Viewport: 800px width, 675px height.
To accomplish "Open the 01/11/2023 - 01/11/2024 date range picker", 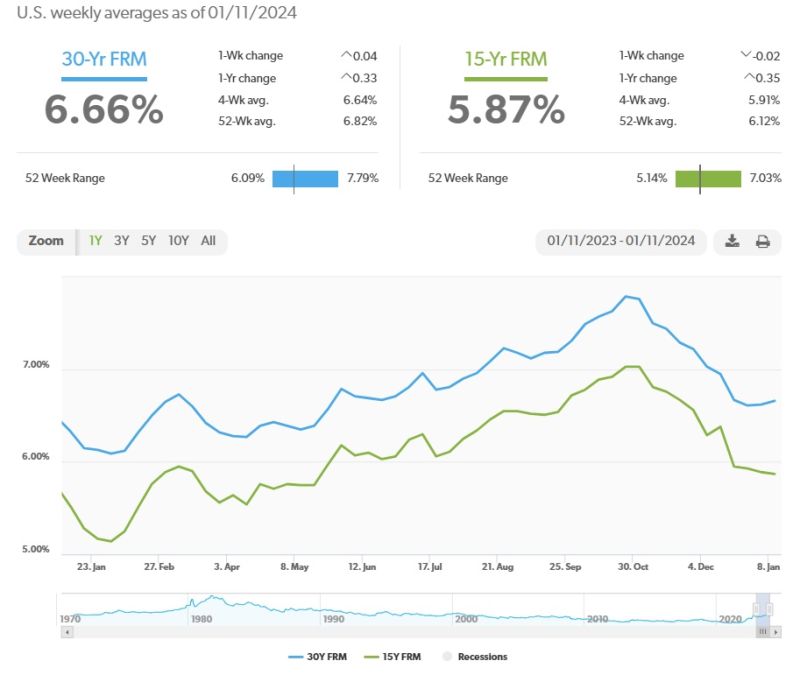I will [621, 241].
